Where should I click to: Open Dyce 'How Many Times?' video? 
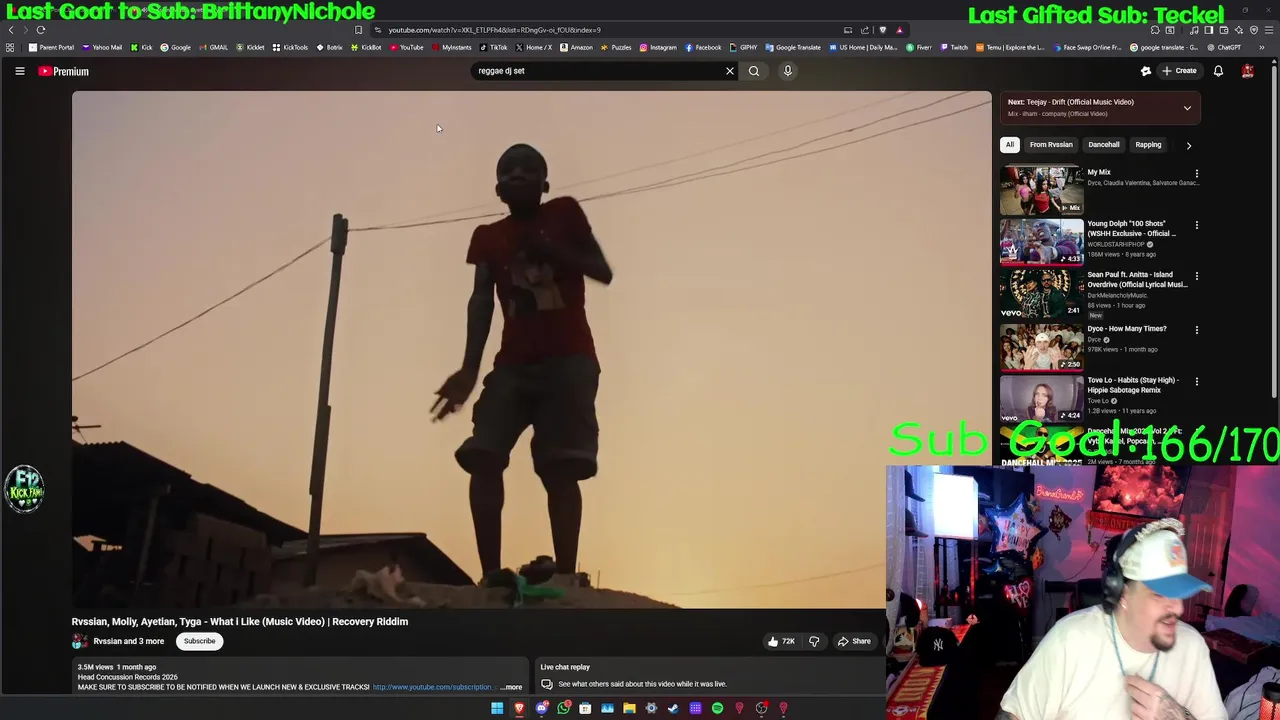pyautogui.click(x=1042, y=346)
